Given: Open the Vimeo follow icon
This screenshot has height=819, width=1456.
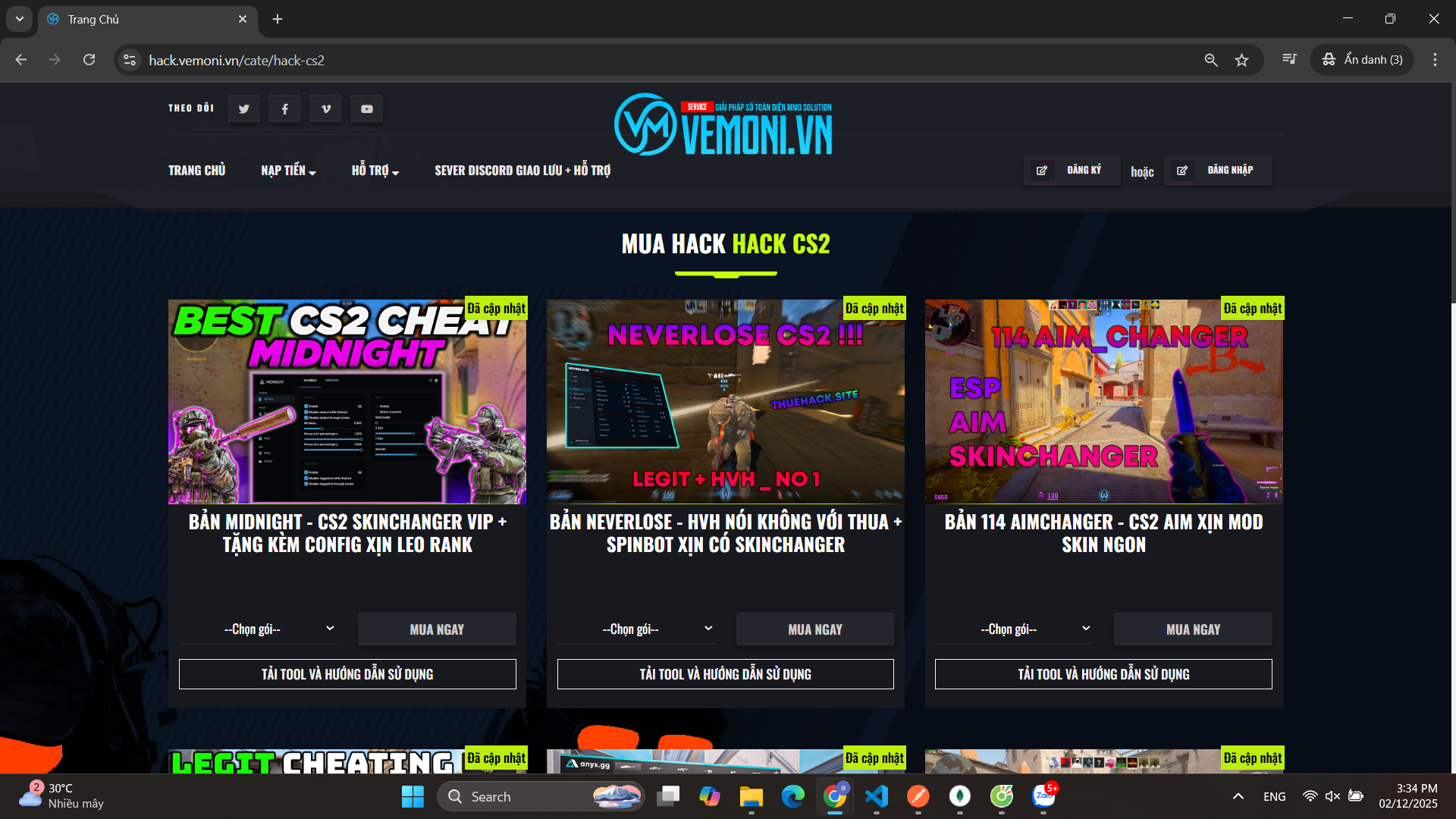Looking at the screenshot, I should pyautogui.click(x=326, y=109).
